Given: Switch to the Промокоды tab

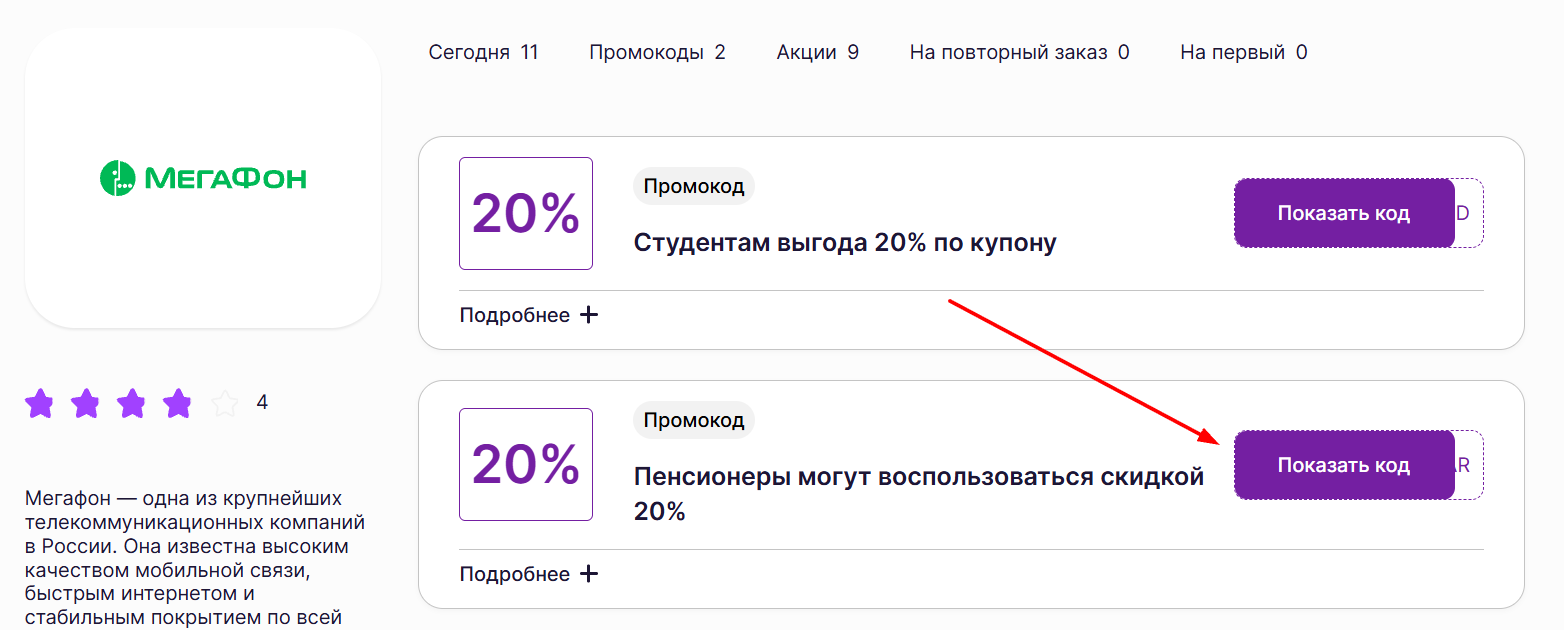Looking at the screenshot, I should click(x=657, y=51).
